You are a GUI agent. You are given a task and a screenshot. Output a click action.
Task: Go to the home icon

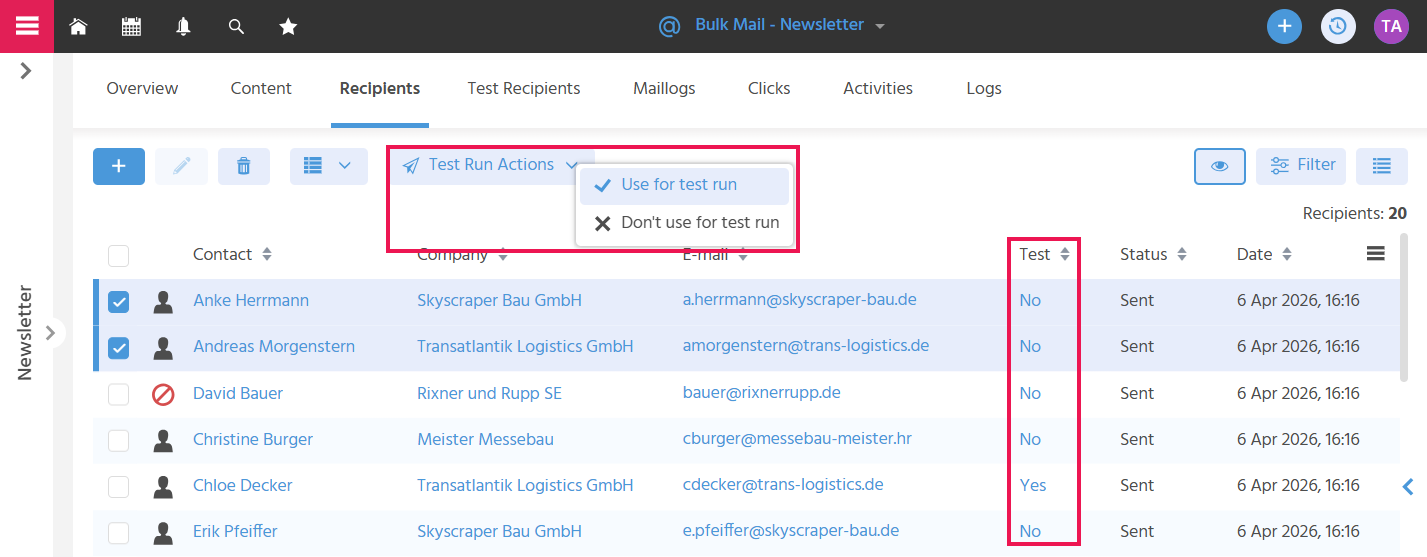[x=78, y=27]
